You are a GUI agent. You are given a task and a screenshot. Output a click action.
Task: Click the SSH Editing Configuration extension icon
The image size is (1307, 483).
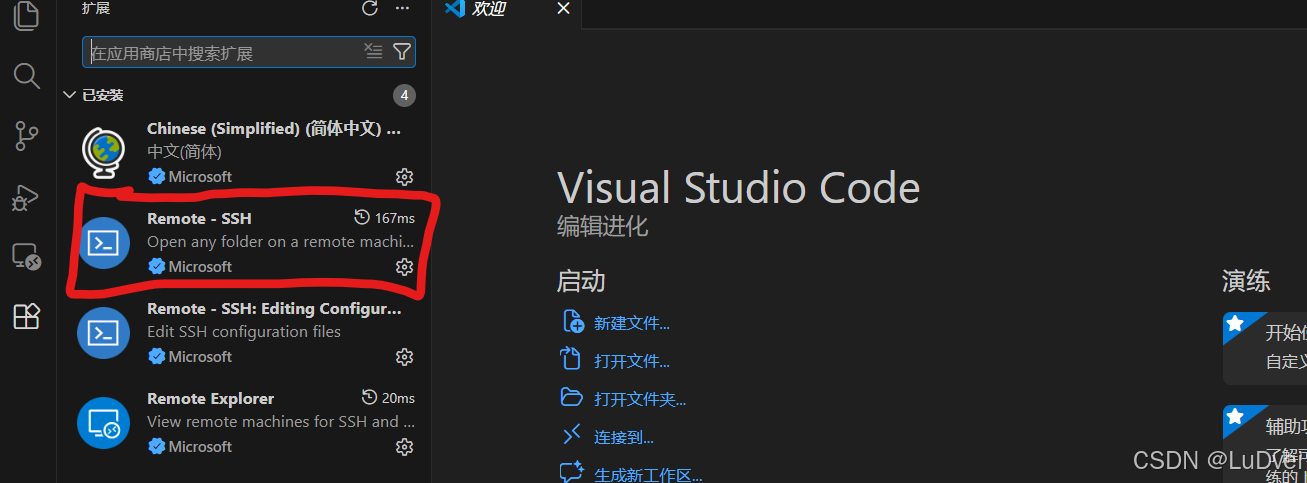click(104, 332)
